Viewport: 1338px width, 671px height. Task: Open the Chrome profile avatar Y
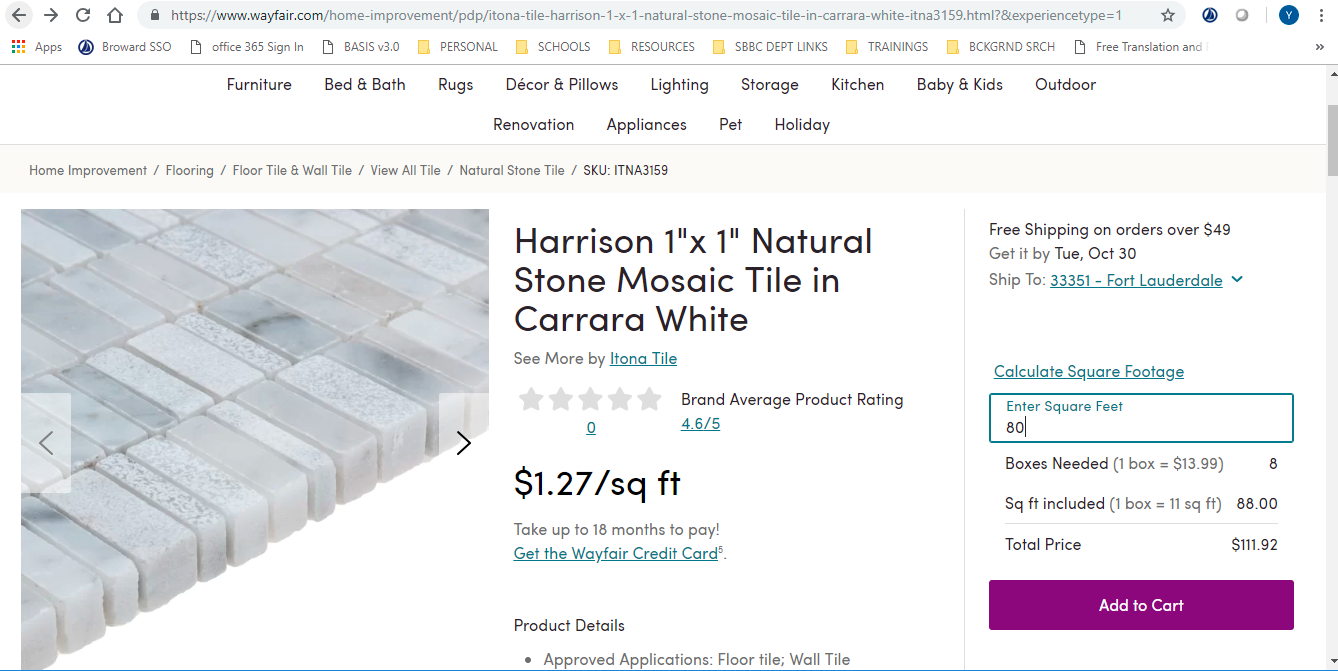point(1288,15)
